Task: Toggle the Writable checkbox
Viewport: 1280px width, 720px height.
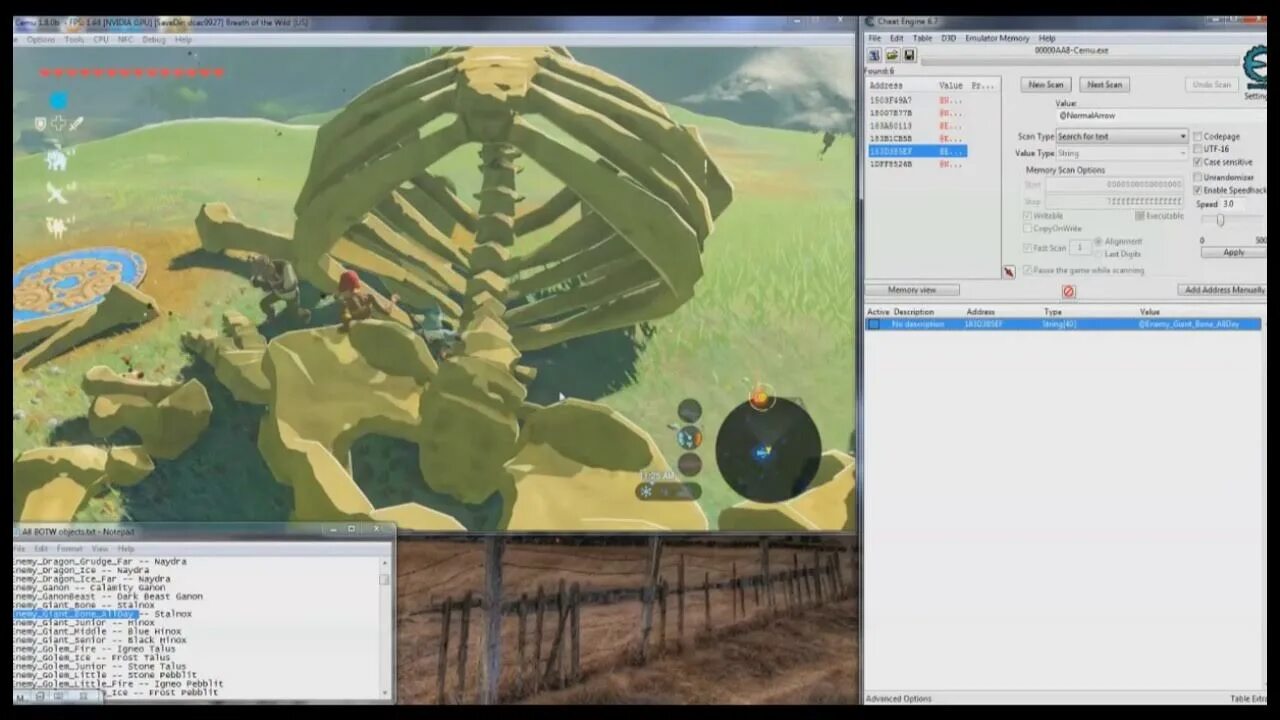Action: tap(1027, 216)
